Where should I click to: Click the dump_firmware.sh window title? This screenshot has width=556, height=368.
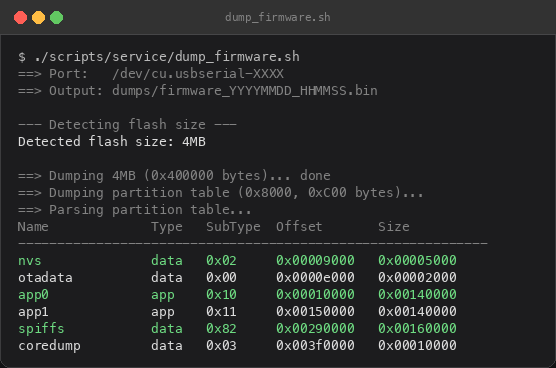(x=278, y=17)
